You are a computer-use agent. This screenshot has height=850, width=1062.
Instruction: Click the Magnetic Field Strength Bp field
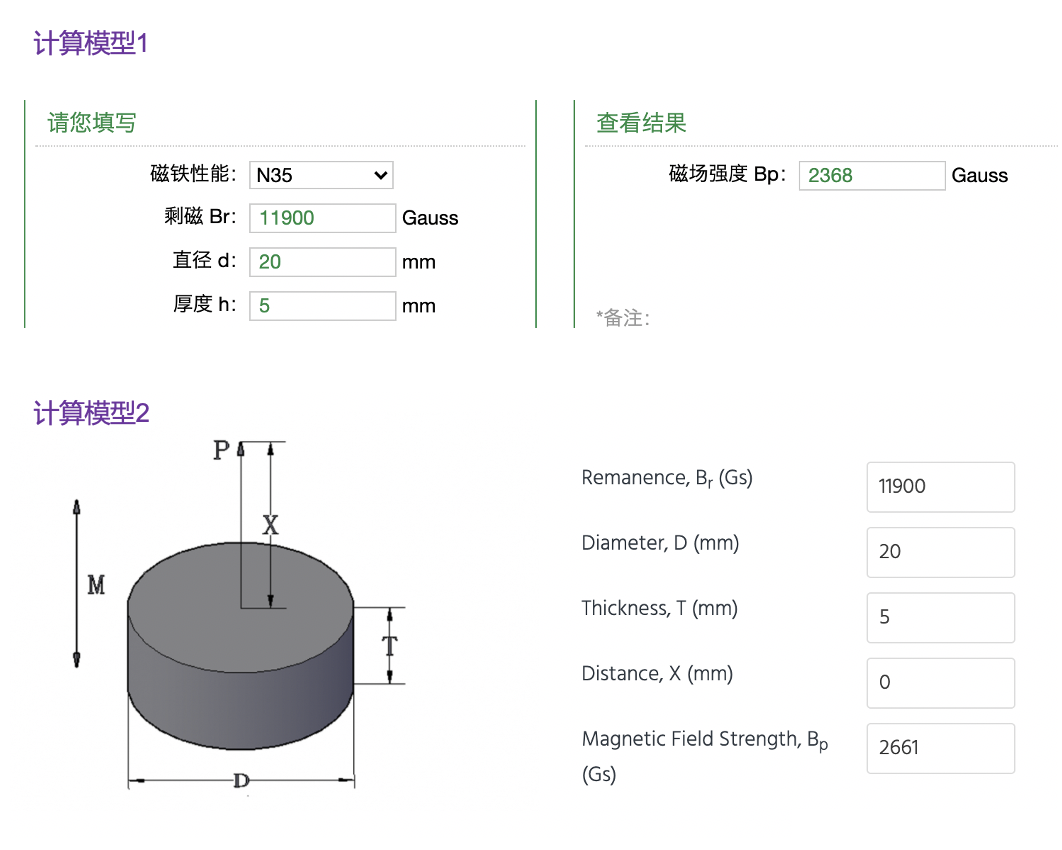pyautogui.click(x=941, y=748)
